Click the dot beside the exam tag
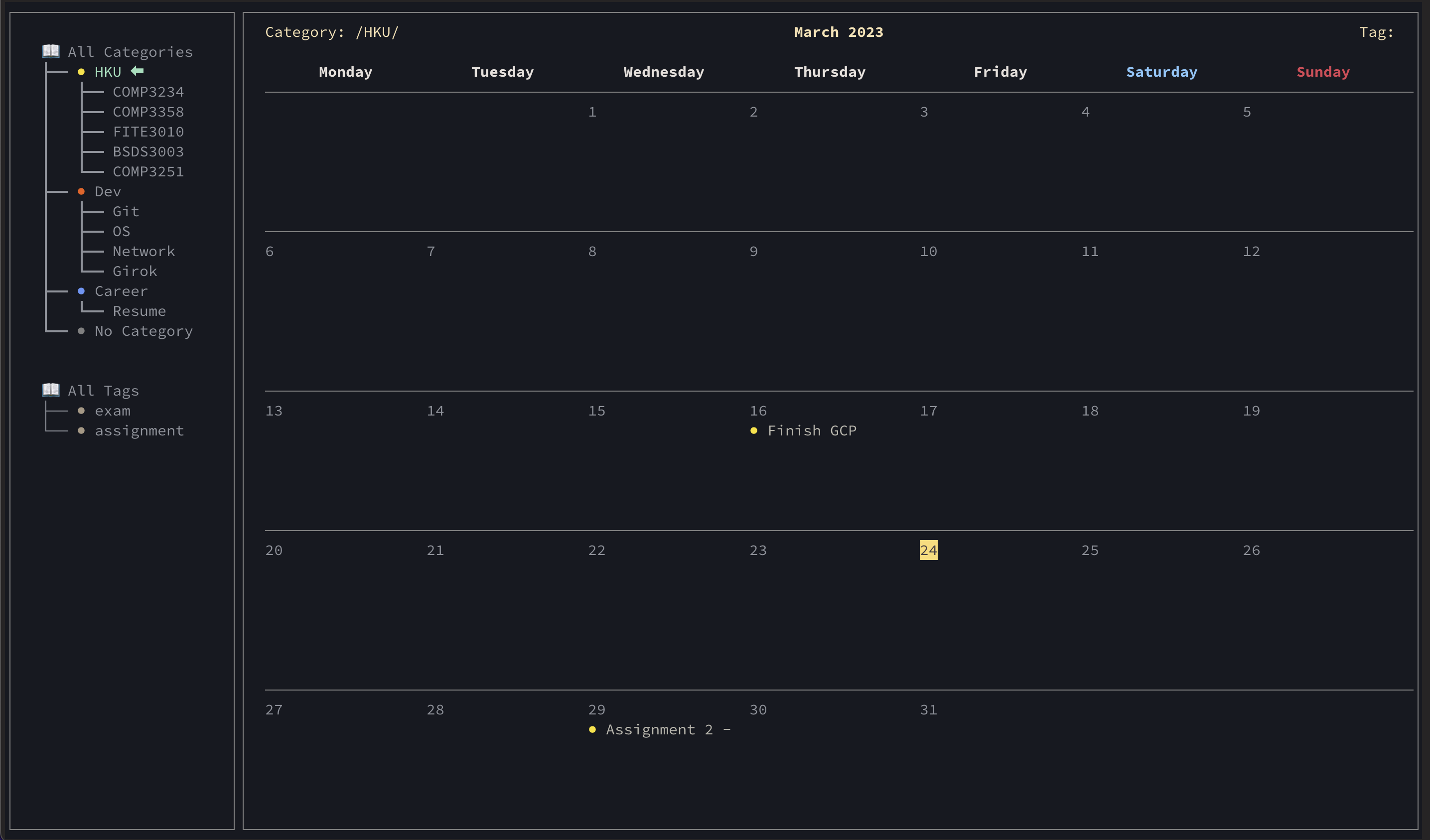The height and width of the screenshot is (840, 1430). click(81, 411)
